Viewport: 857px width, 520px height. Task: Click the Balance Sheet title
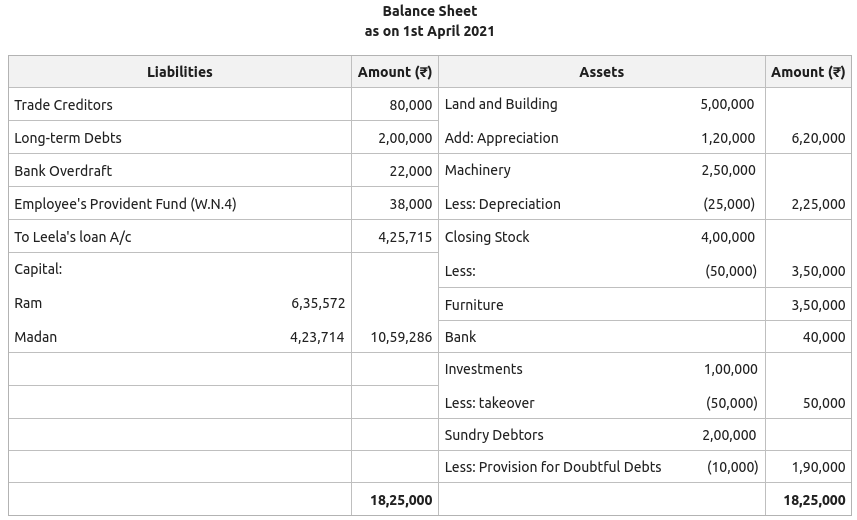(429, 11)
